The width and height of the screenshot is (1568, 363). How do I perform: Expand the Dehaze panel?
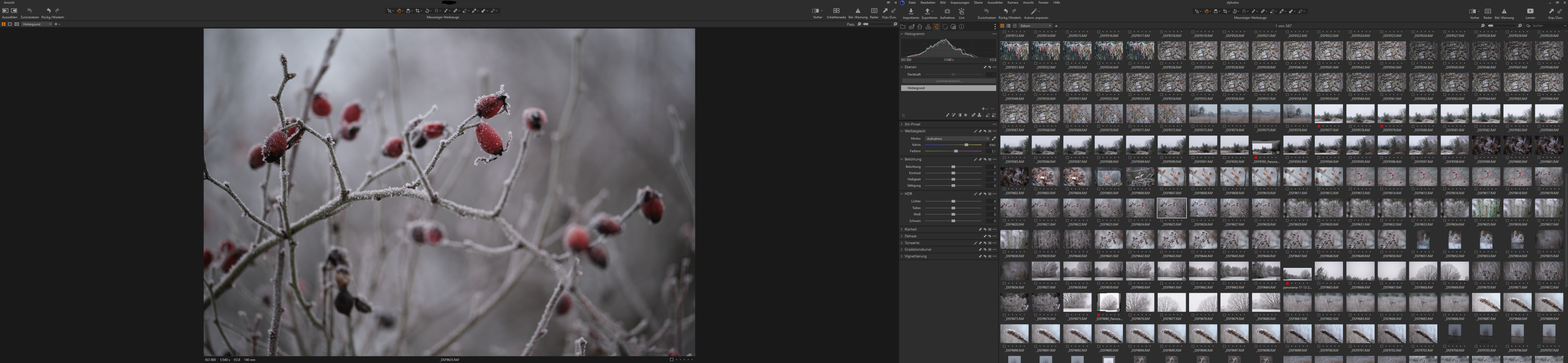click(x=902, y=236)
